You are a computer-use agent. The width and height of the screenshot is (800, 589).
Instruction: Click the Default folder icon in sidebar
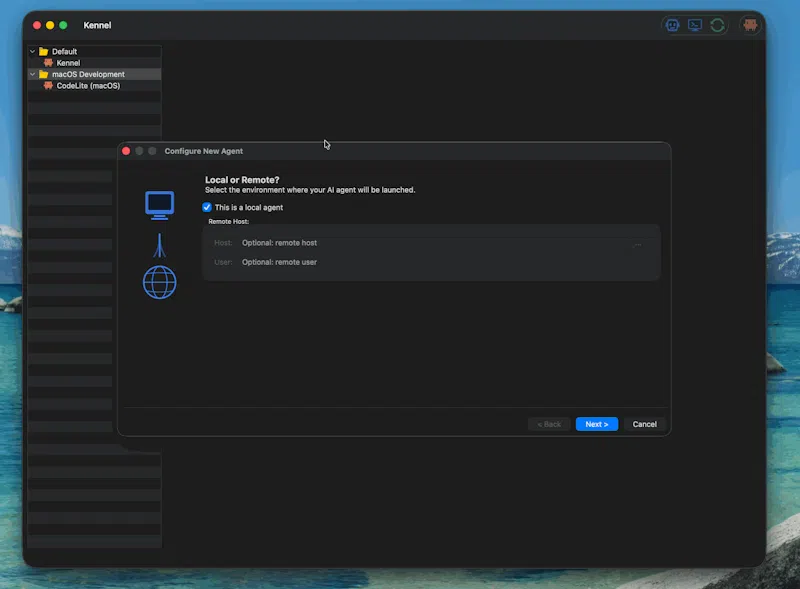click(44, 52)
